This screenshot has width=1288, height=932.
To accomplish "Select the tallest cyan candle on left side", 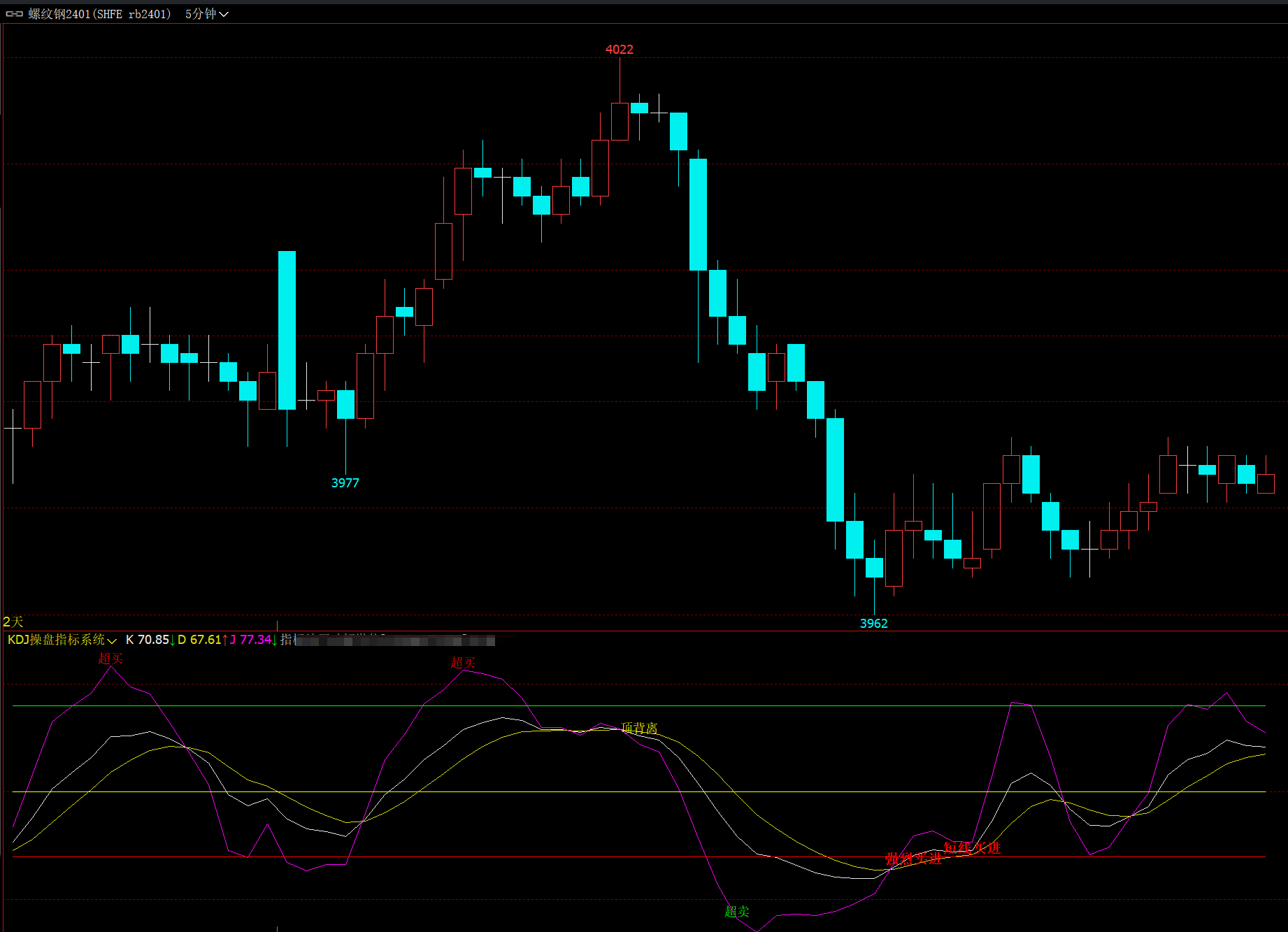I will tap(287, 330).
